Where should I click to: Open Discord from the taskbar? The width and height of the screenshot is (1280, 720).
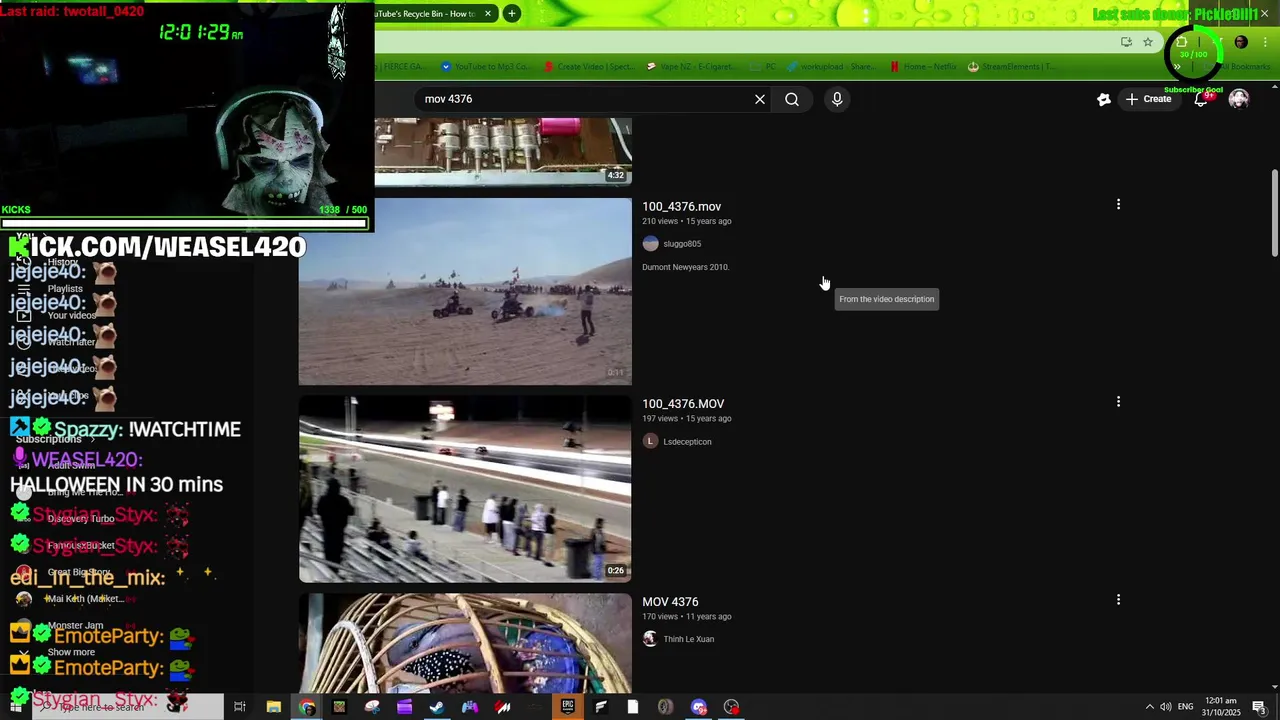pos(699,707)
